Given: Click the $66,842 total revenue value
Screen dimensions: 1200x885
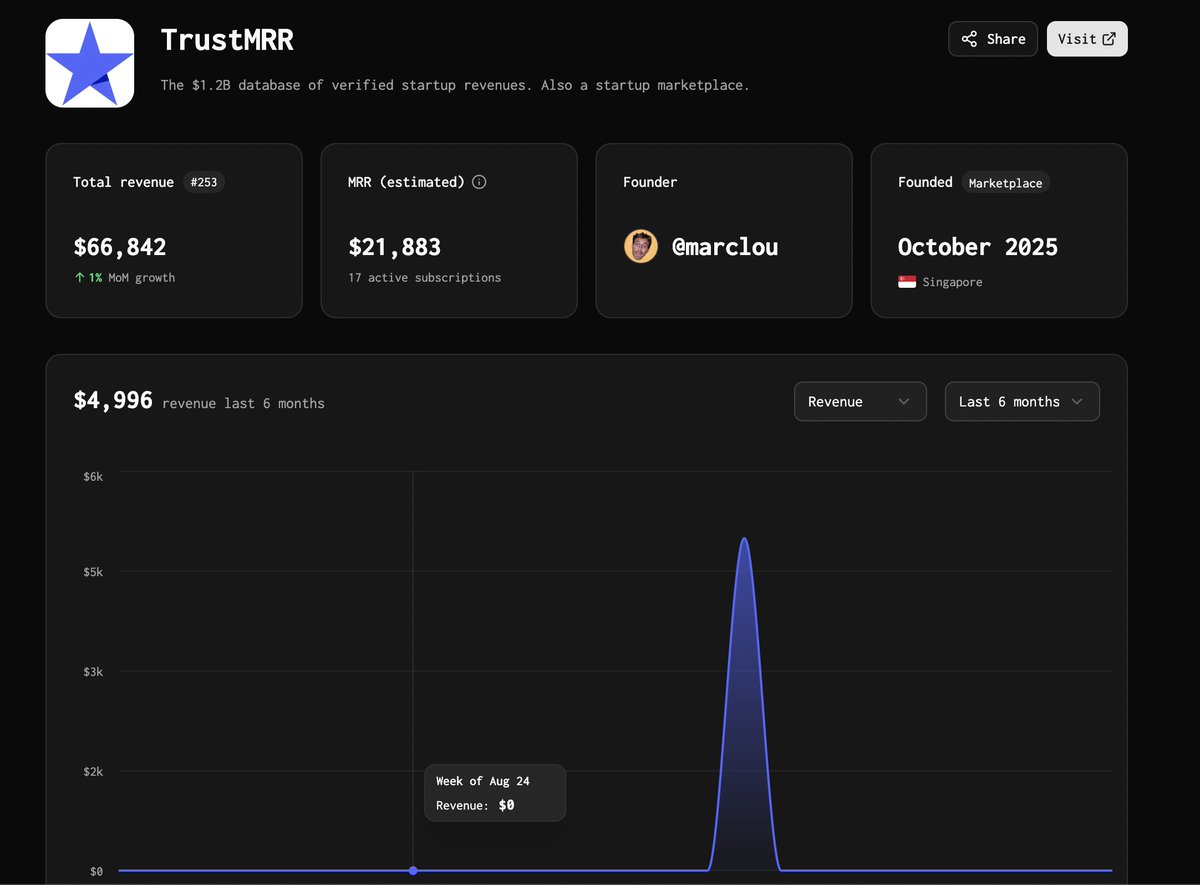Looking at the screenshot, I should point(120,246).
